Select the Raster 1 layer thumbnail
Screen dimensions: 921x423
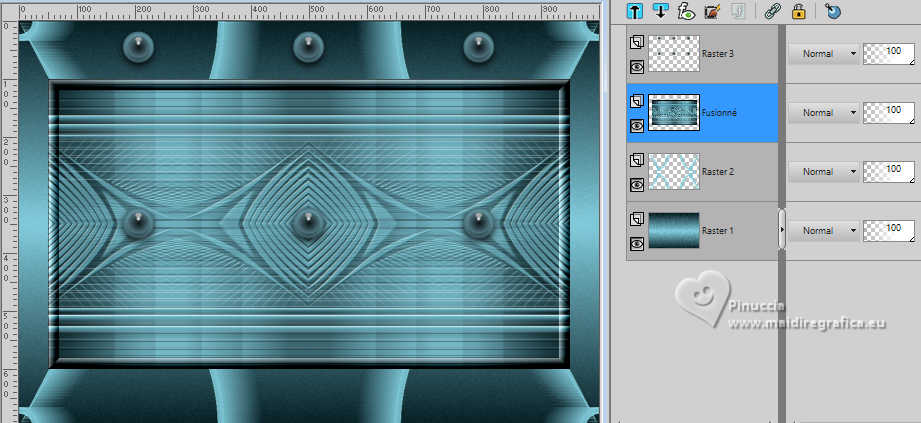674,230
